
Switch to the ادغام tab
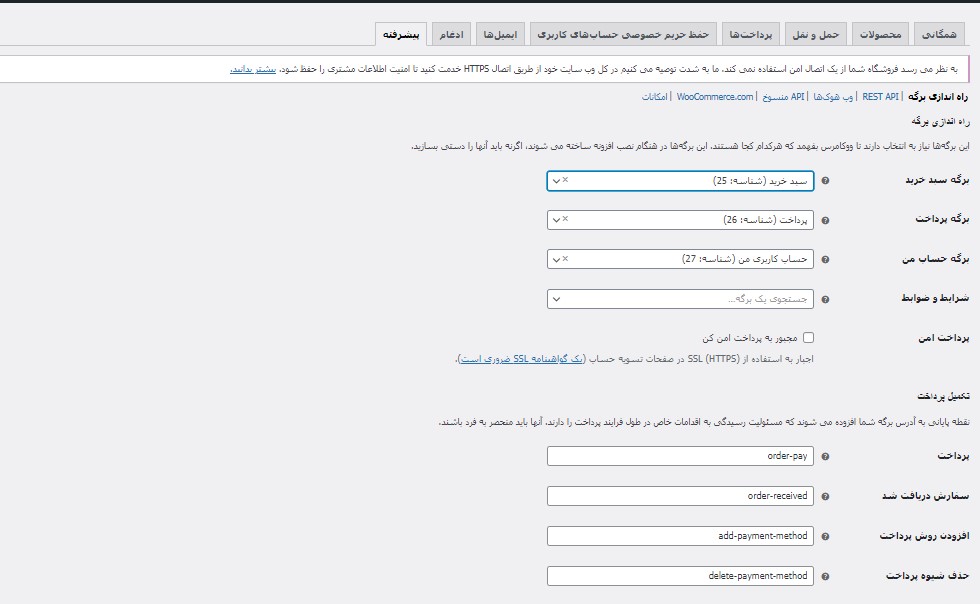click(x=451, y=34)
